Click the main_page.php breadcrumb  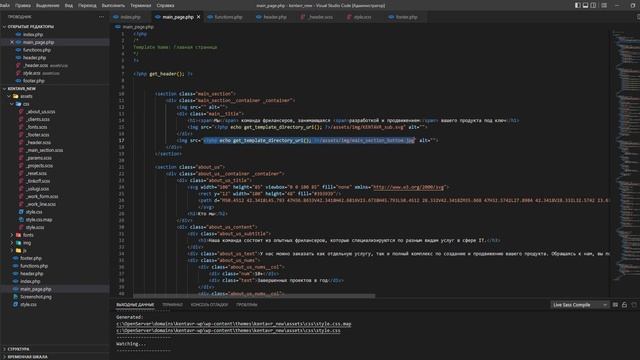[x=138, y=27]
